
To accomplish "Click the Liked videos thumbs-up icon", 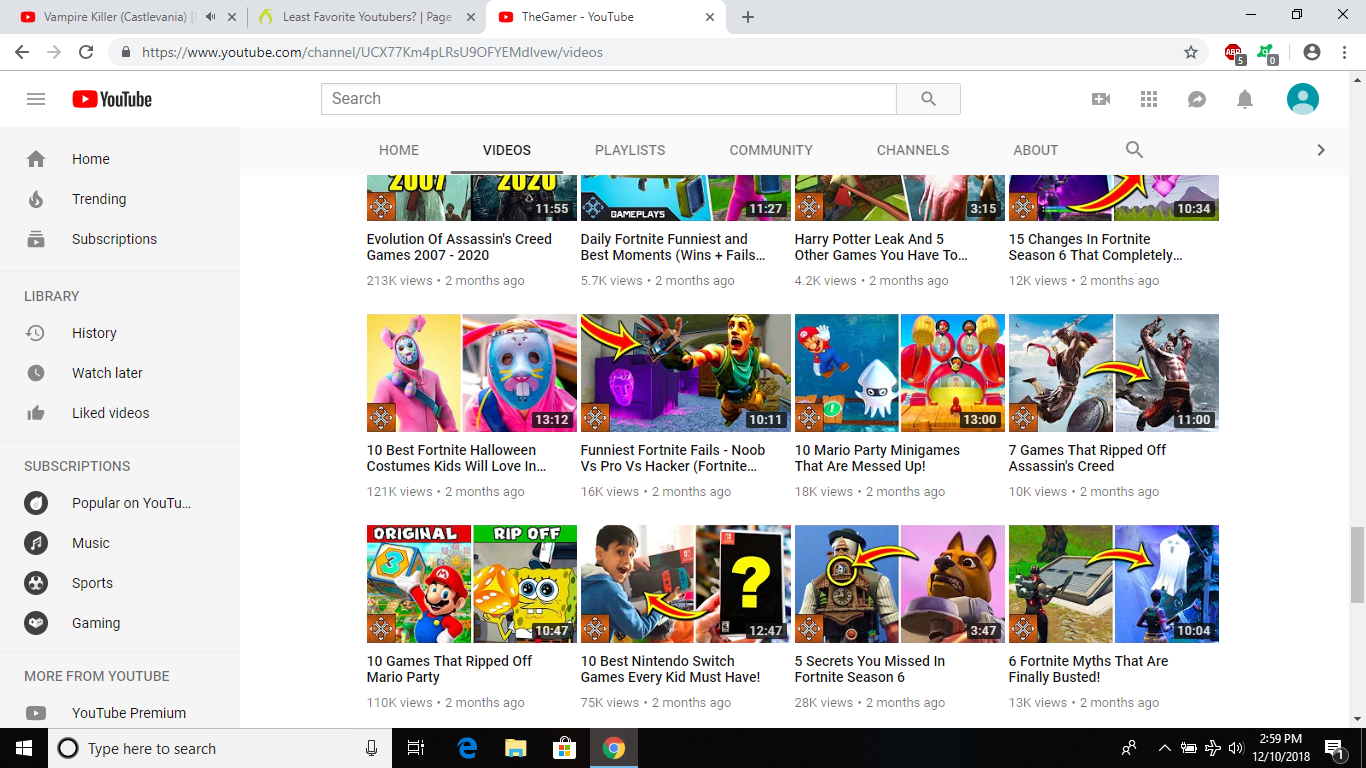I will pos(36,413).
